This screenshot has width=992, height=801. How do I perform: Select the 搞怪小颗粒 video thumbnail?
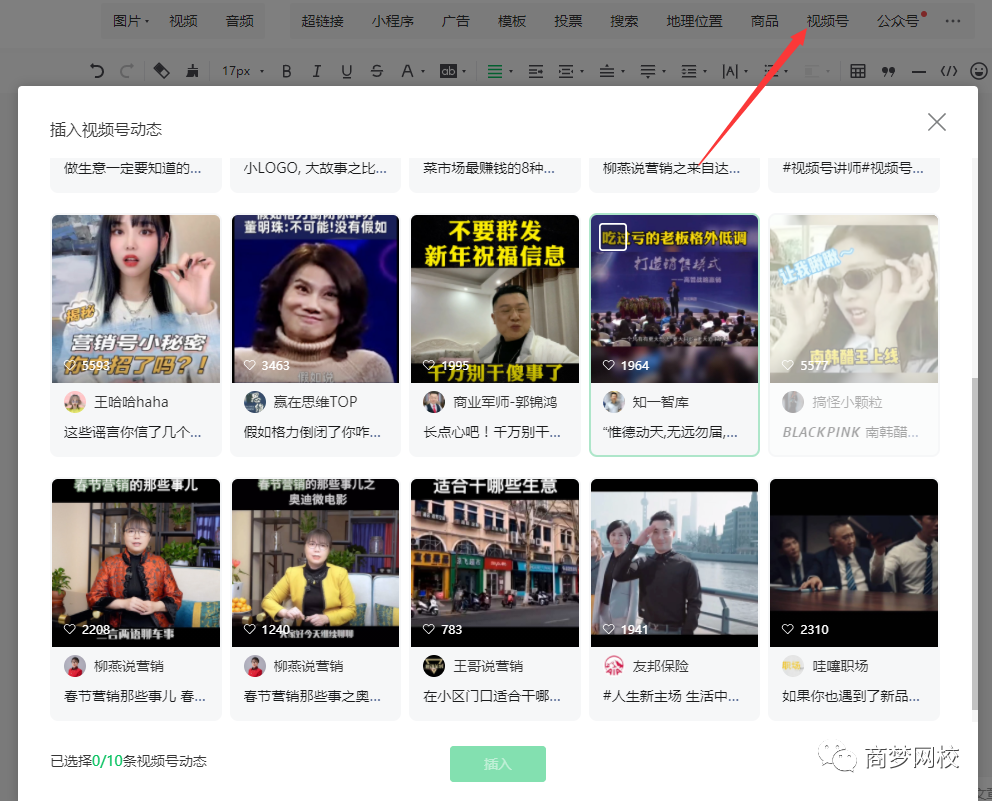854,299
